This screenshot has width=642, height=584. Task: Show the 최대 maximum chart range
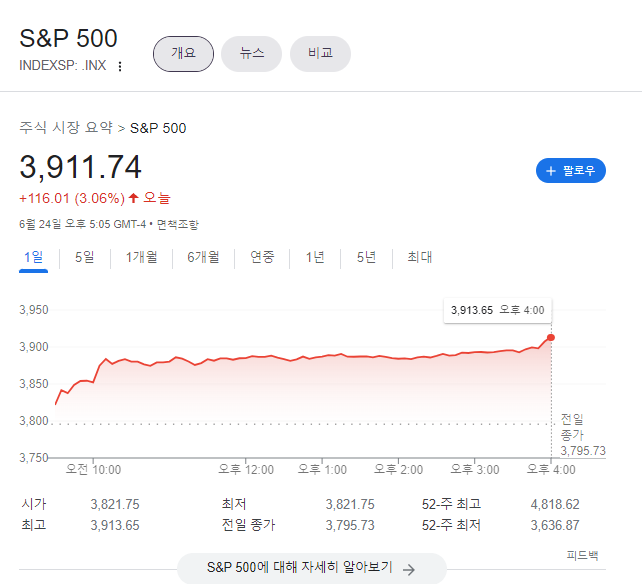(x=420, y=257)
